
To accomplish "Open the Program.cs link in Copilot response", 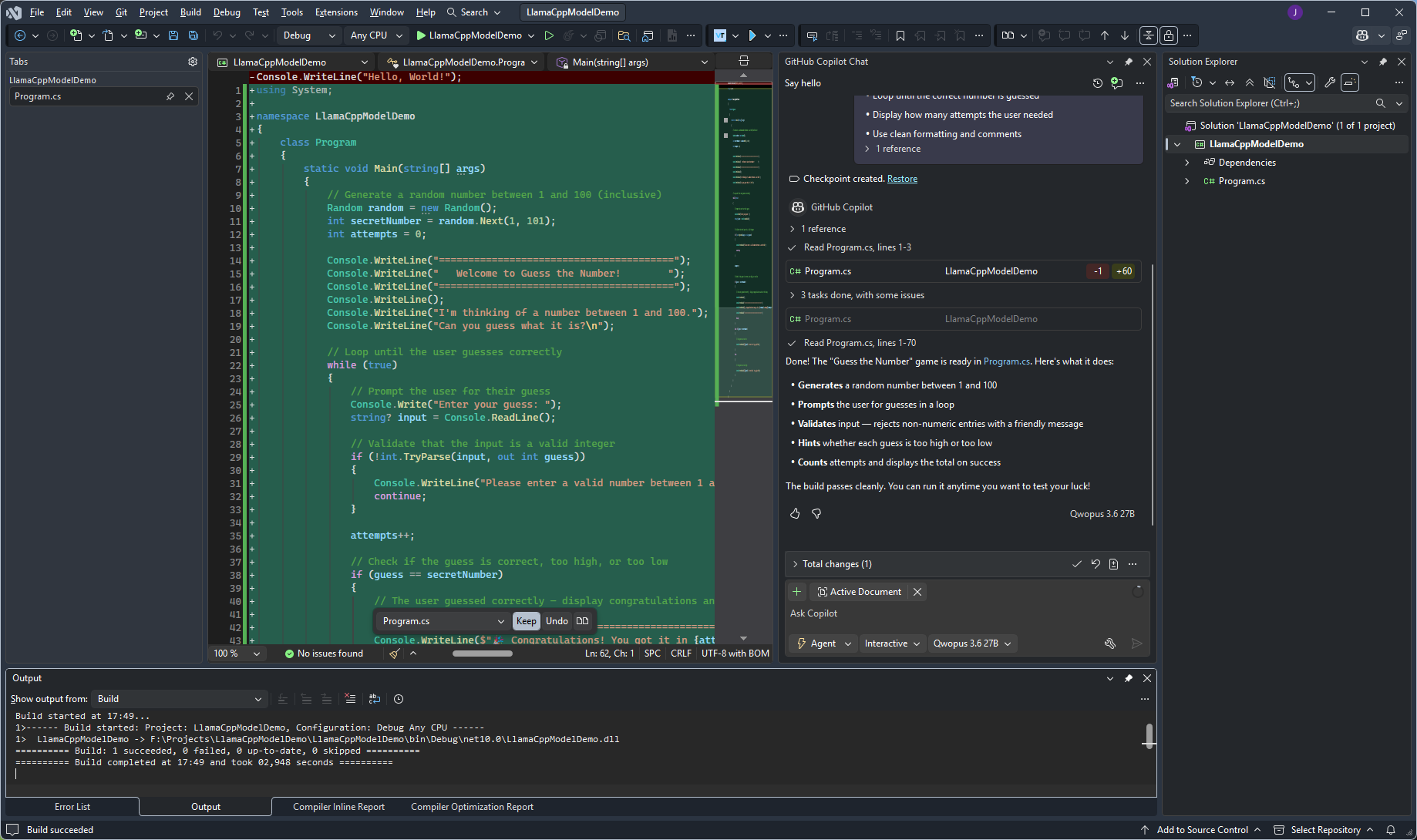I will click(1007, 361).
